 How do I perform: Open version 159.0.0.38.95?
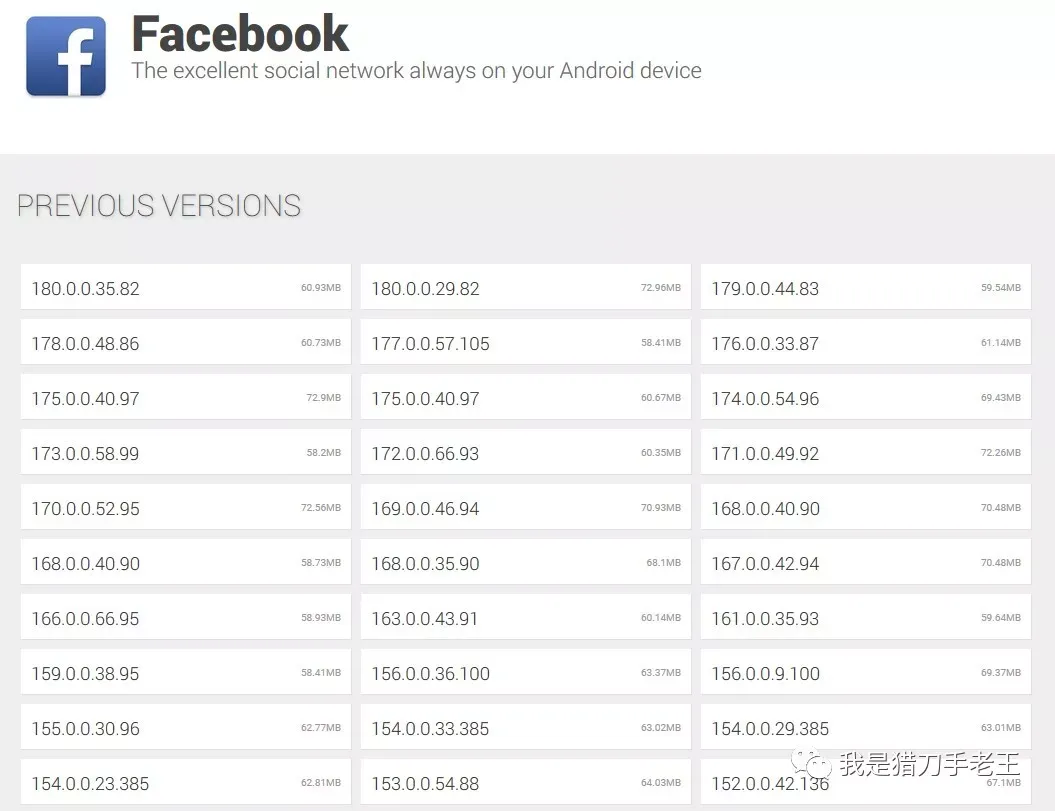pyautogui.click(x=186, y=673)
